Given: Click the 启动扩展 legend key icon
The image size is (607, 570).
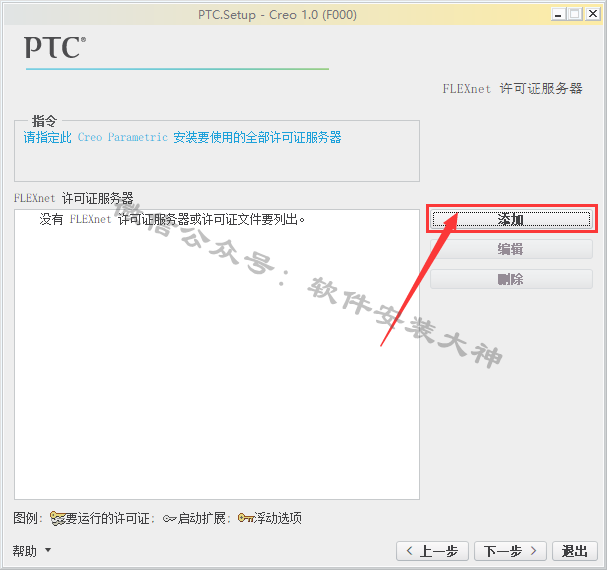Looking at the screenshot, I should click(170, 518).
